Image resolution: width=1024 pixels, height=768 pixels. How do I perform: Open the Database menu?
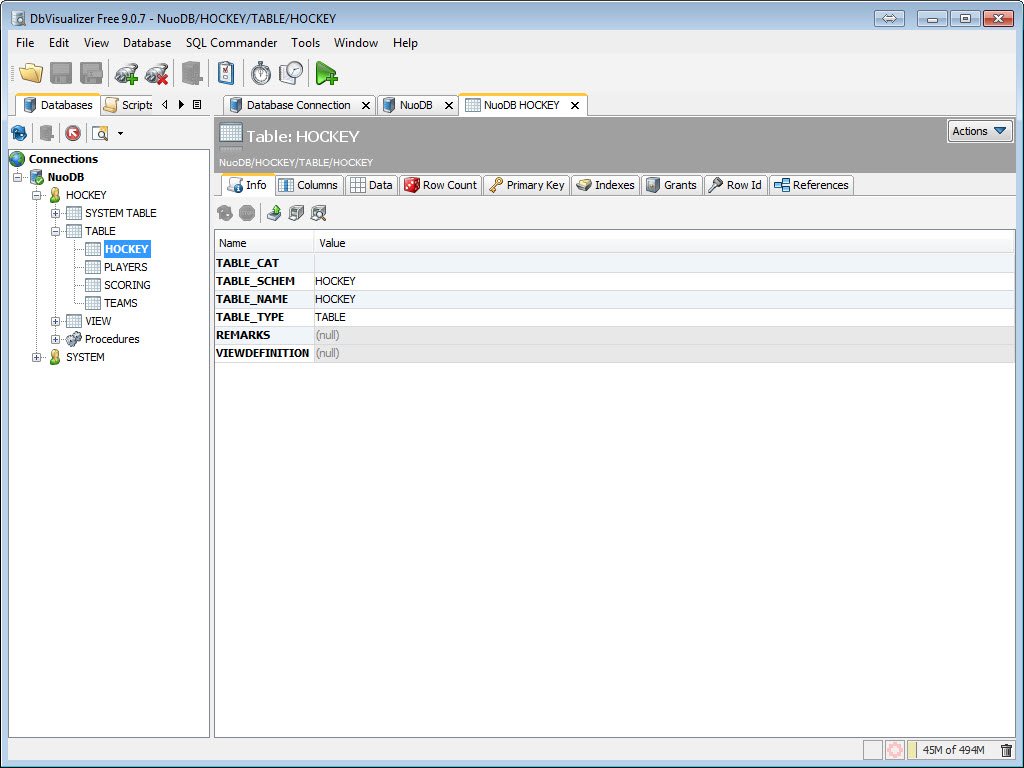click(x=147, y=43)
